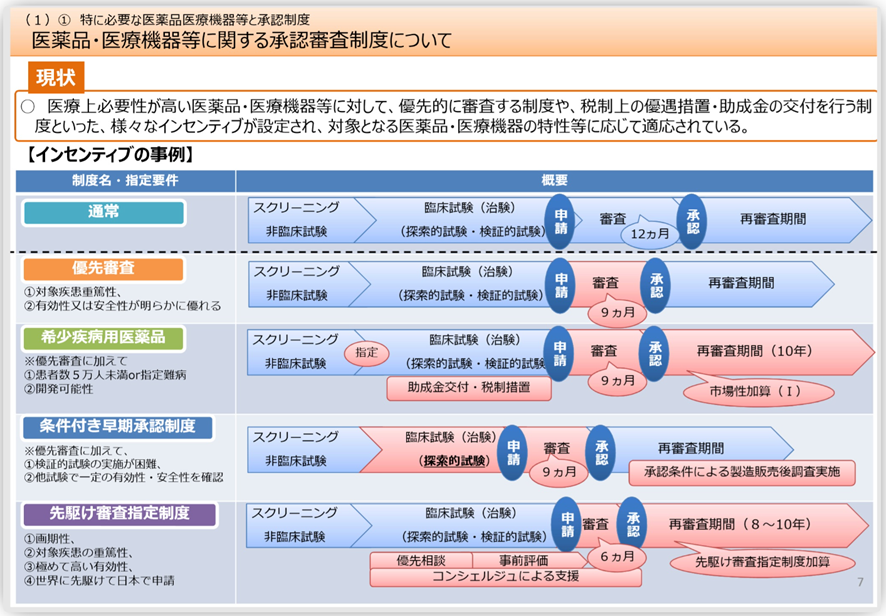The image size is (886, 616).
Task: Click the 申請 oval in the 先駆け審査指定制度 row
Action: click(x=567, y=524)
